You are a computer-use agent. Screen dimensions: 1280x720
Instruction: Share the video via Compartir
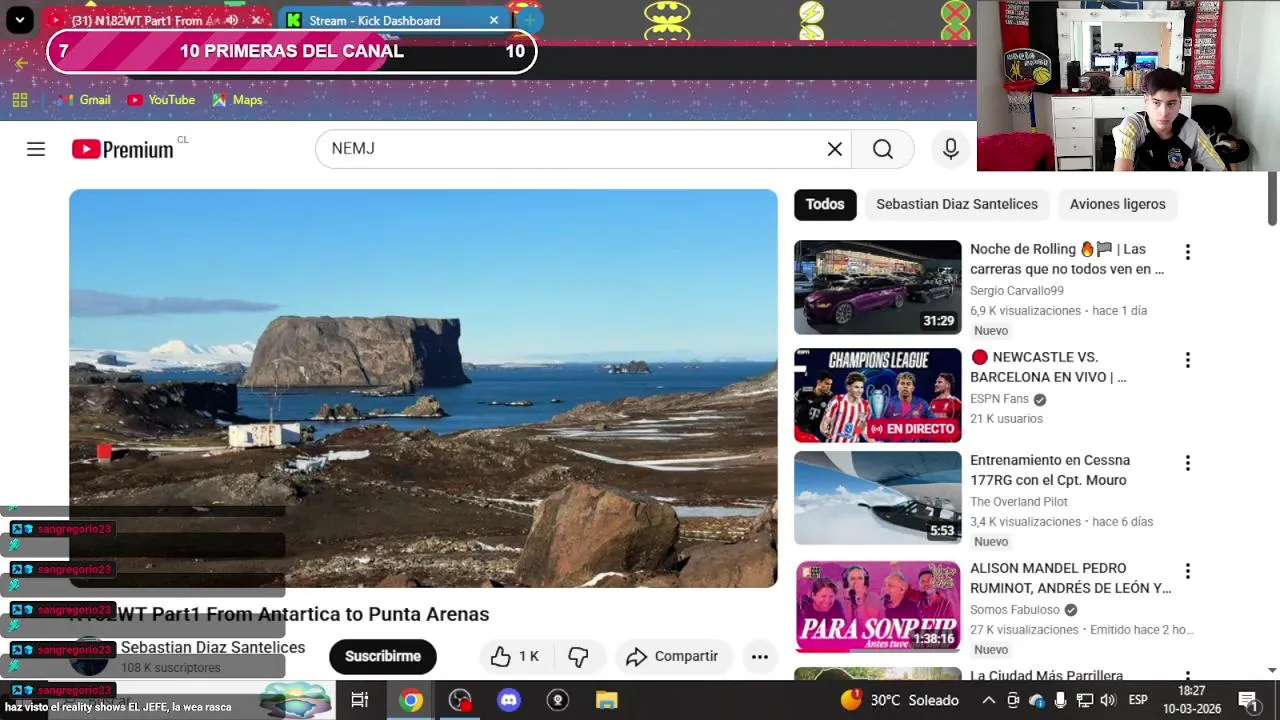point(674,656)
